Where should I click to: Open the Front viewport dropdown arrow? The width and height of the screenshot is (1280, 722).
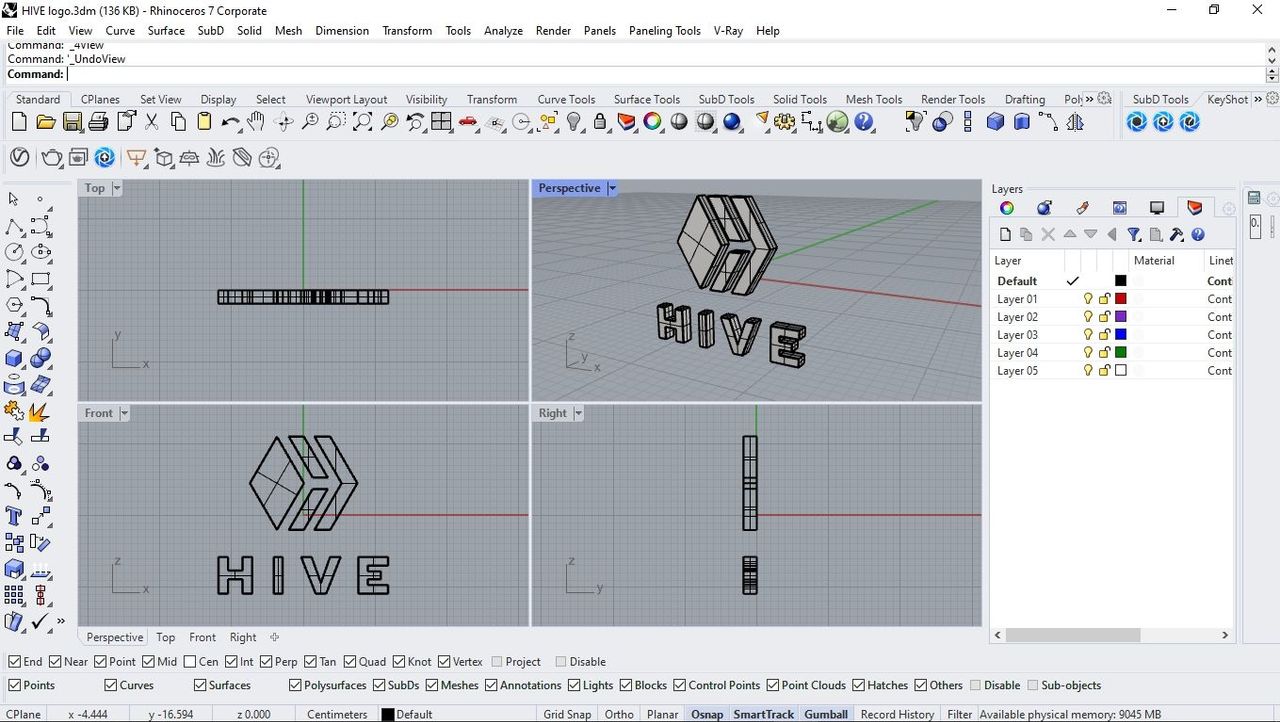(x=124, y=413)
